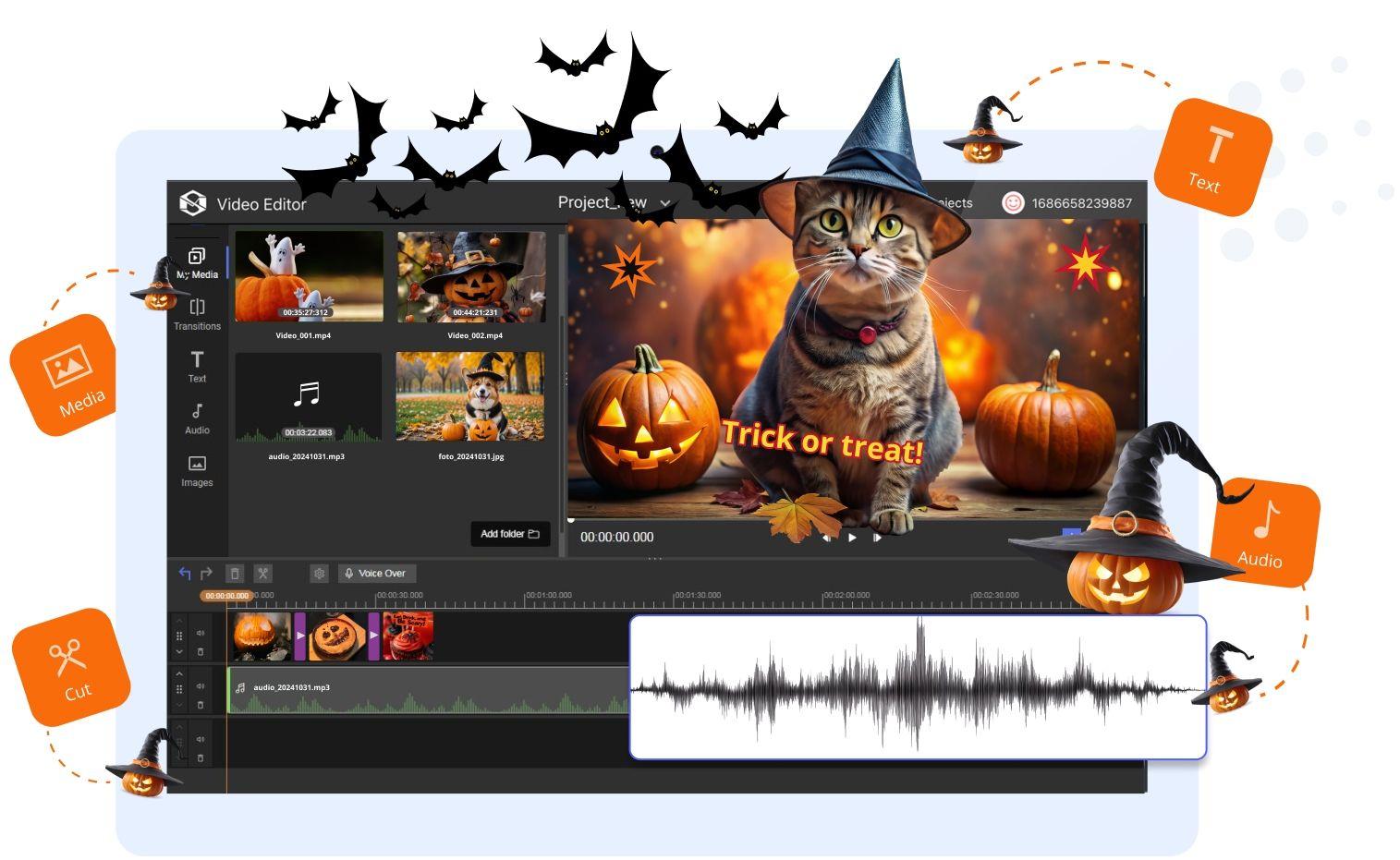The width and height of the screenshot is (1400, 860).
Task: Select the scissors cut tool
Action: [x=262, y=574]
